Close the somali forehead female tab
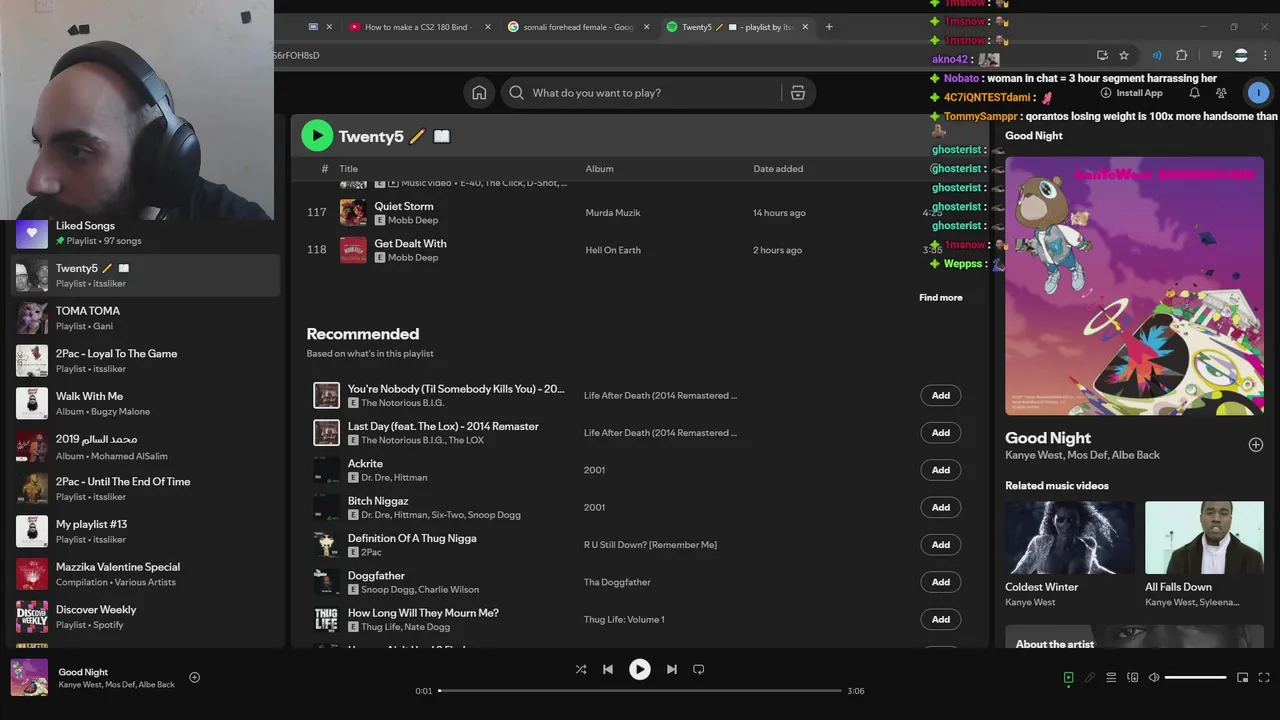 click(647, 27)
